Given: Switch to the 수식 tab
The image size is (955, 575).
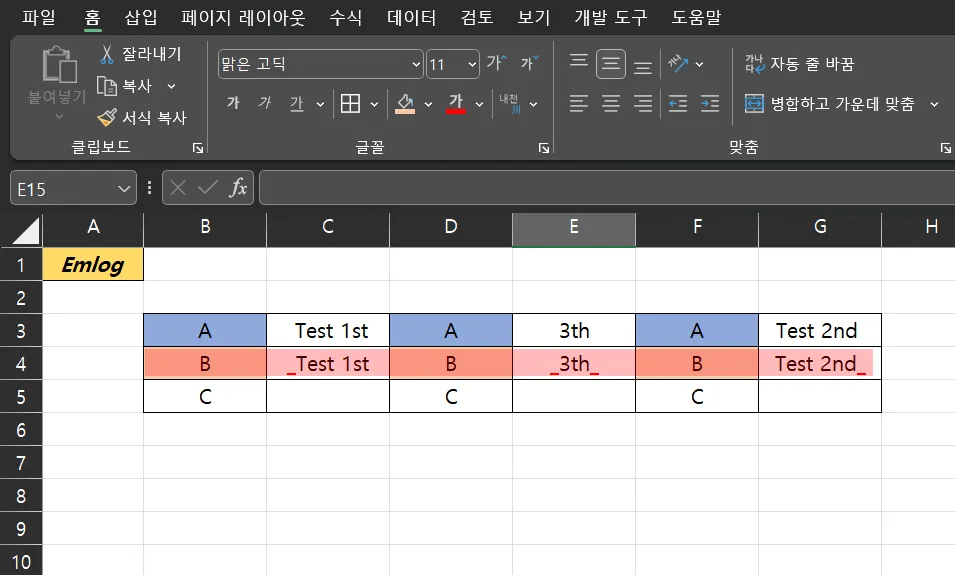Looking at the screenshot, I should pos(345,17).
